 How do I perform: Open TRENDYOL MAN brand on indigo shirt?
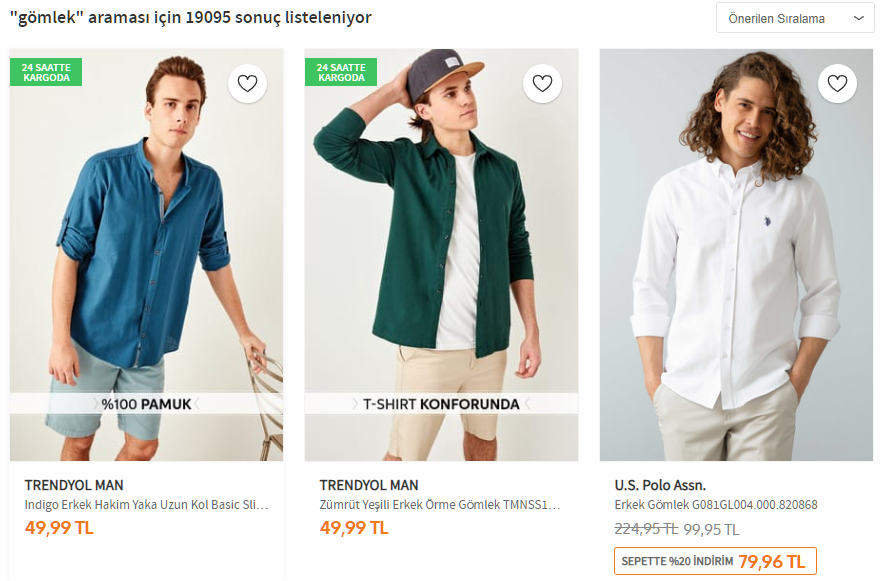(74, 485)
